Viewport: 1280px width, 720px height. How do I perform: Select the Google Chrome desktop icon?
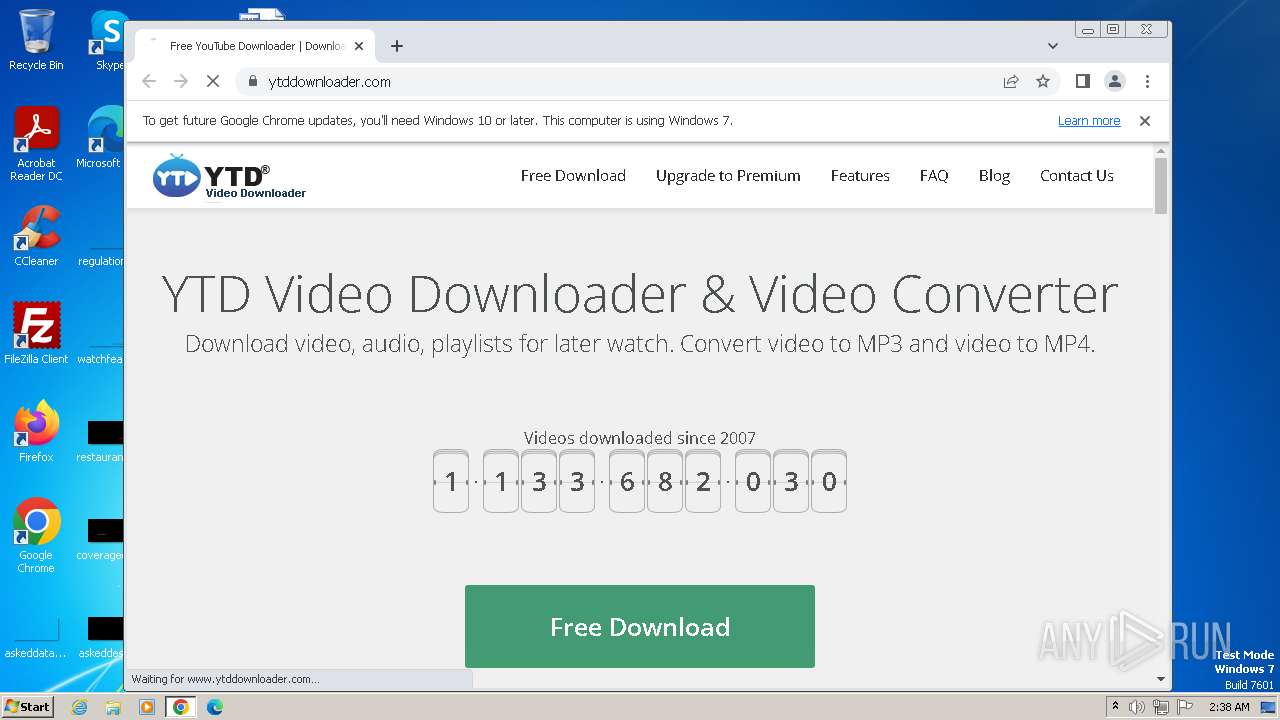click(36, 535)
